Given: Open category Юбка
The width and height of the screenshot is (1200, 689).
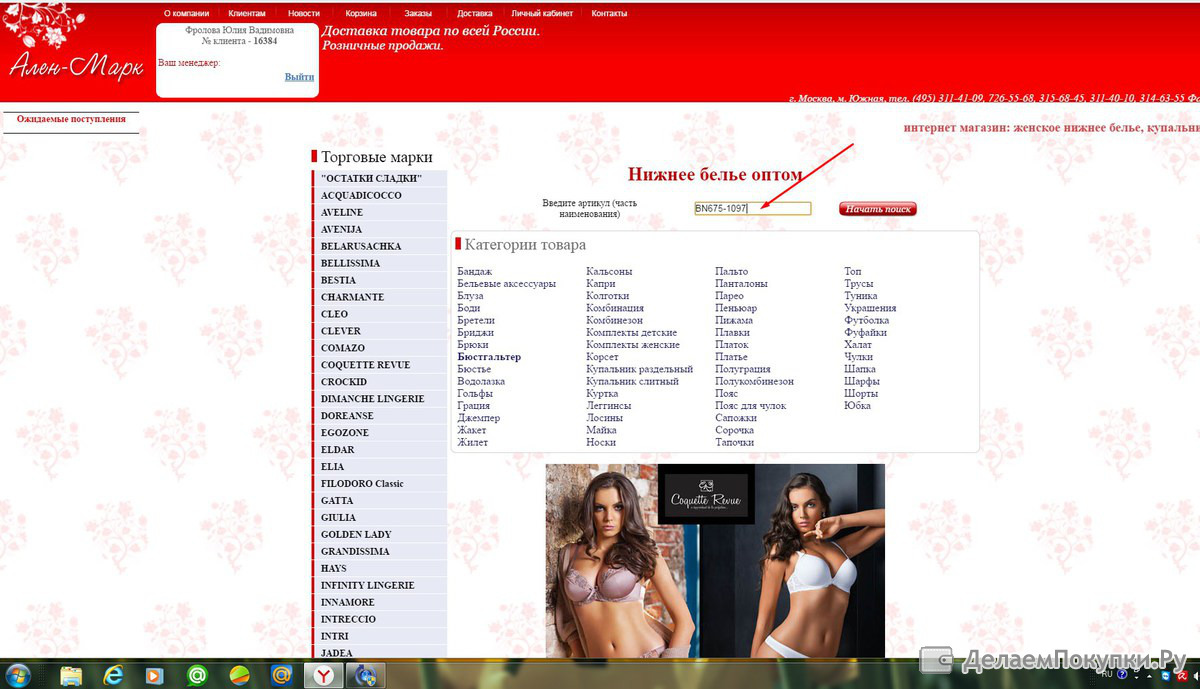Looking at the screenshot, I should [857, 406].
